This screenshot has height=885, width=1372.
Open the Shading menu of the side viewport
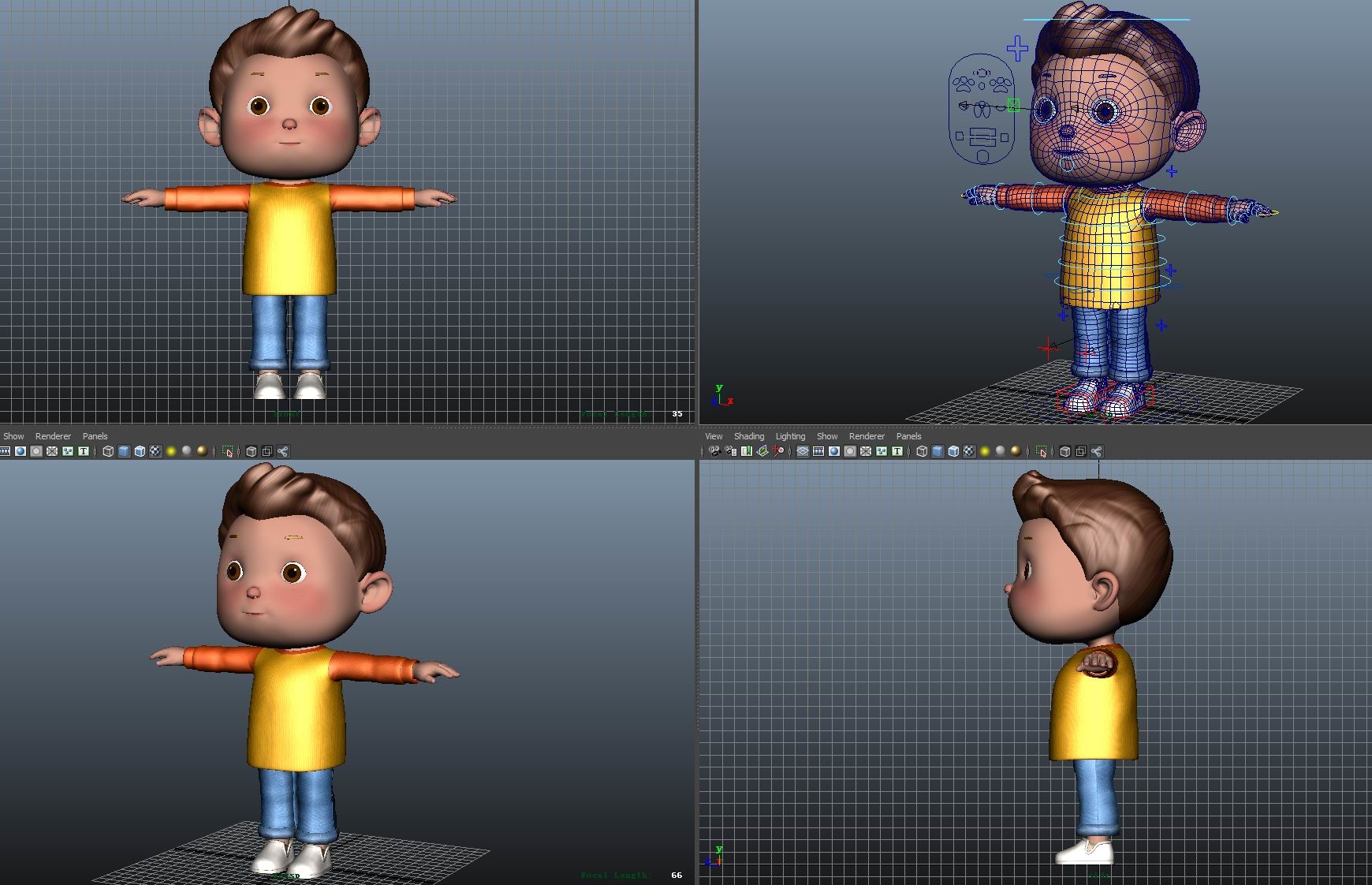pos(749,436)
